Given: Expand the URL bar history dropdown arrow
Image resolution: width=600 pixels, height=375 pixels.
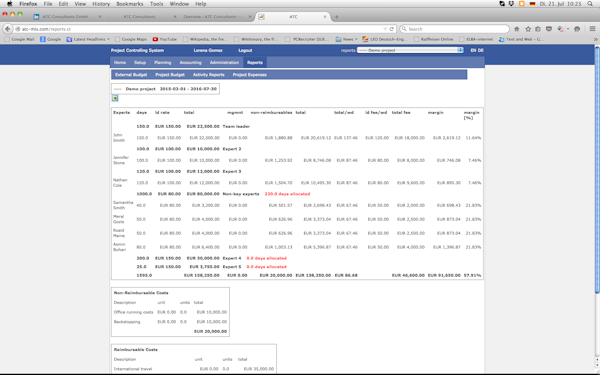Looking at the screenshot, I should (x=385, y=29).
